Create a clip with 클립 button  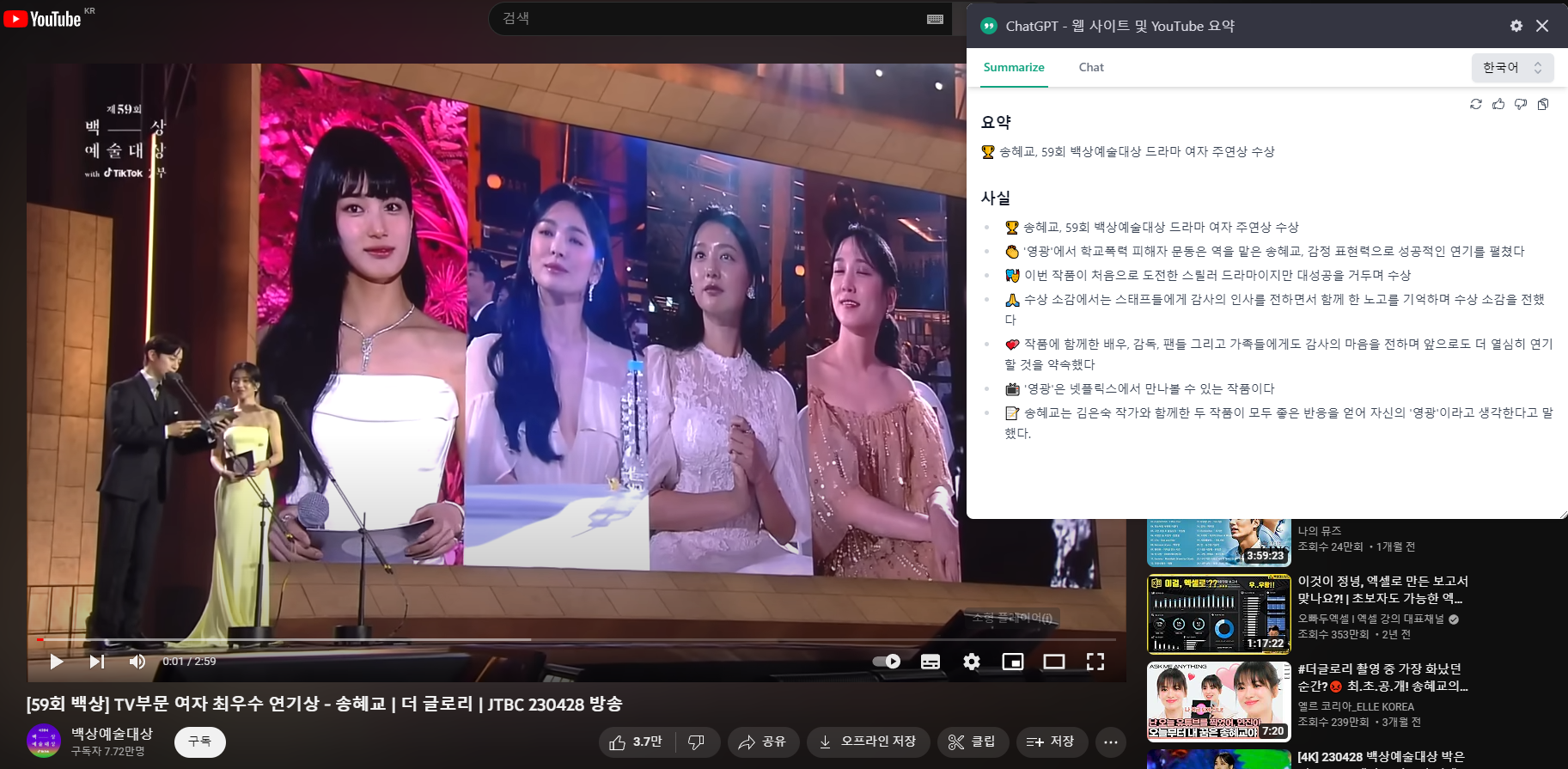click(972, 742)
